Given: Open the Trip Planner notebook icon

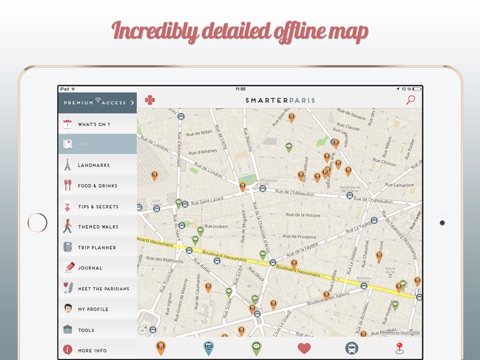Looking at the screenshot, I should click(x=68, y=247).
